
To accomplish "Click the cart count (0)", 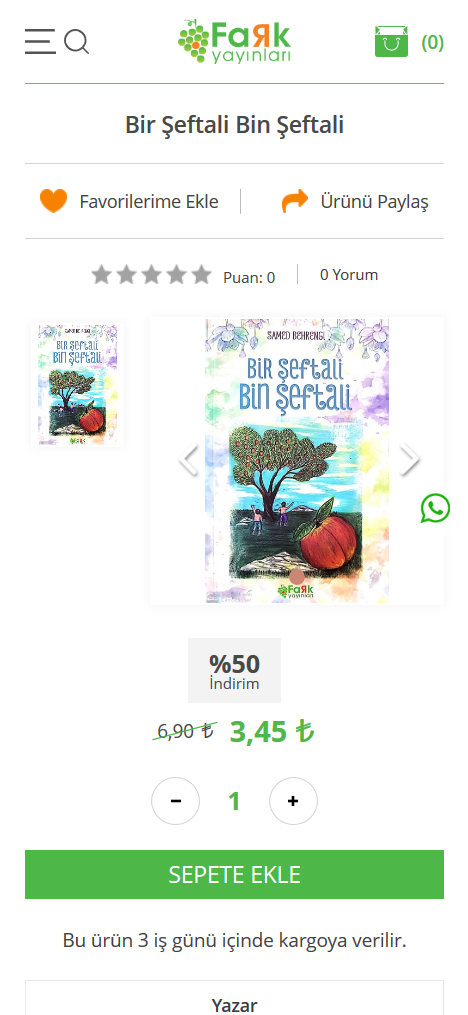I will point(432,43).
